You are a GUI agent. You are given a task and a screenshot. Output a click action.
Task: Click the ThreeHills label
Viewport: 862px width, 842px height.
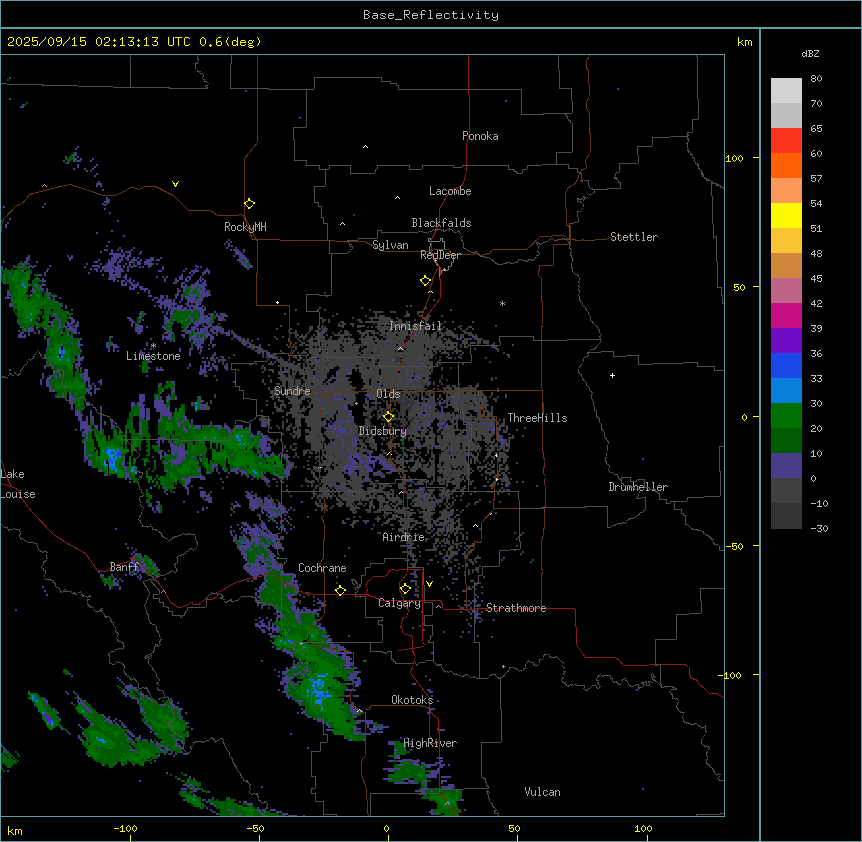(x=537, y=418)
